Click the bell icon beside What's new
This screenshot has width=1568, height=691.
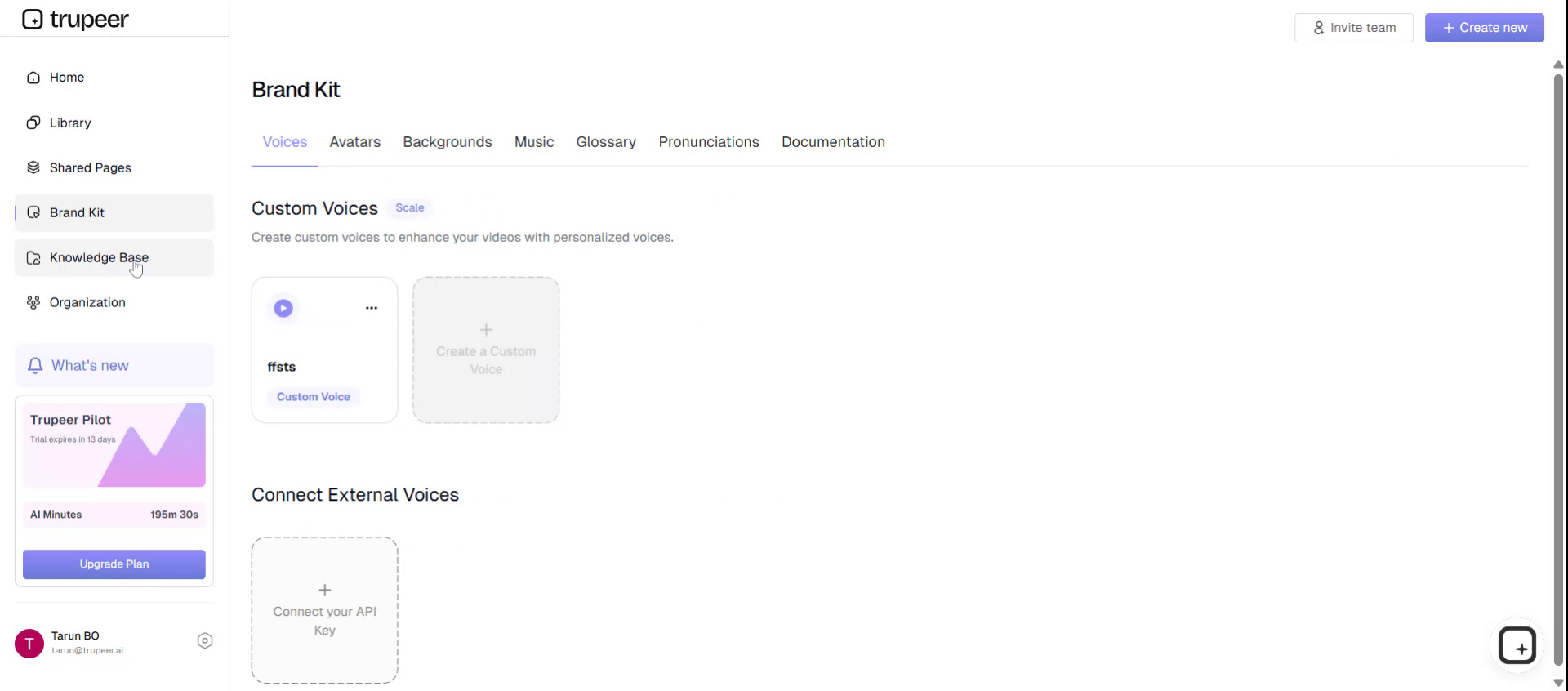[x=35, y=365]
